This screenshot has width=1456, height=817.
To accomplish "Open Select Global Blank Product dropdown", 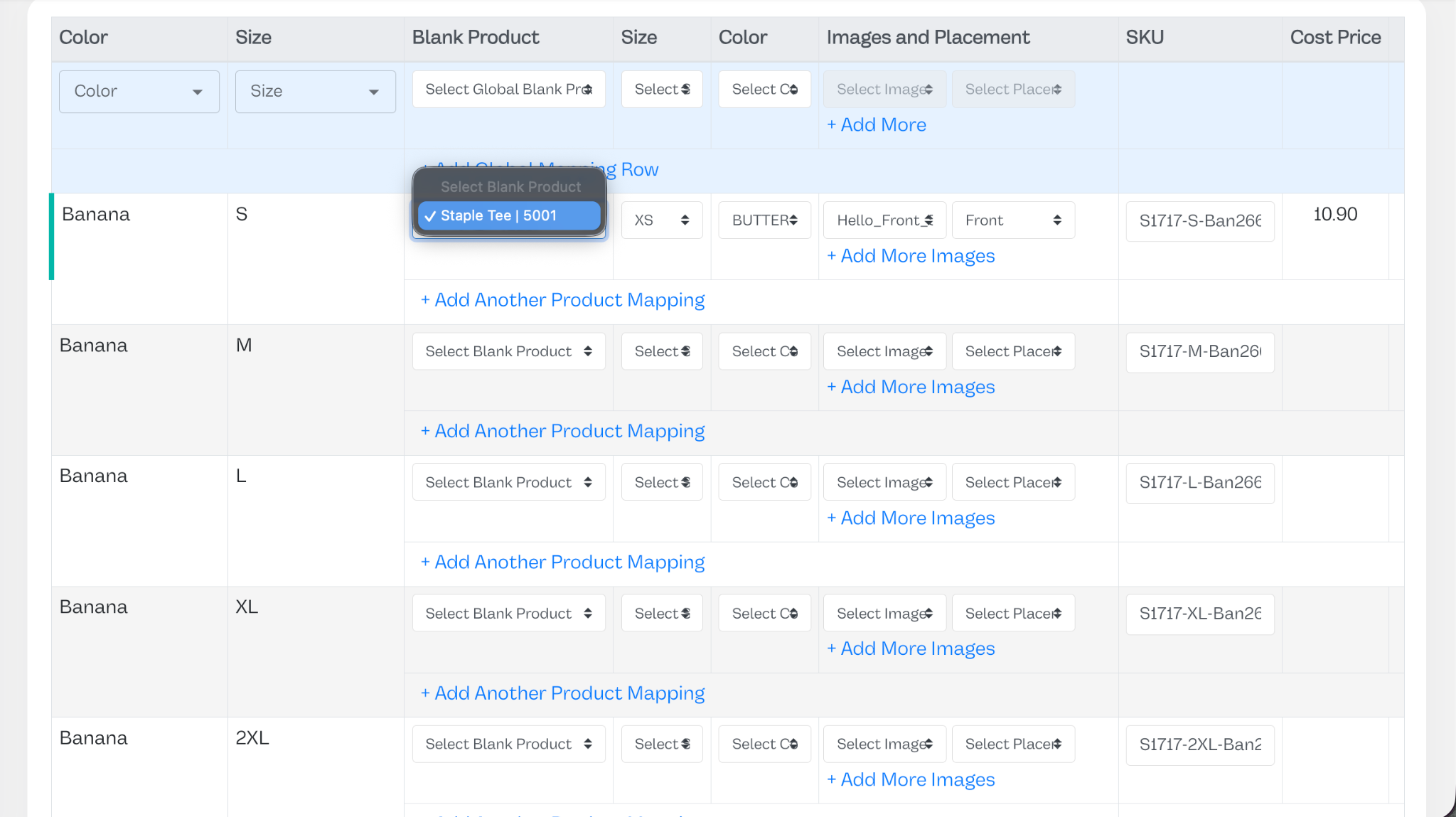I will [x=509, y=90].
